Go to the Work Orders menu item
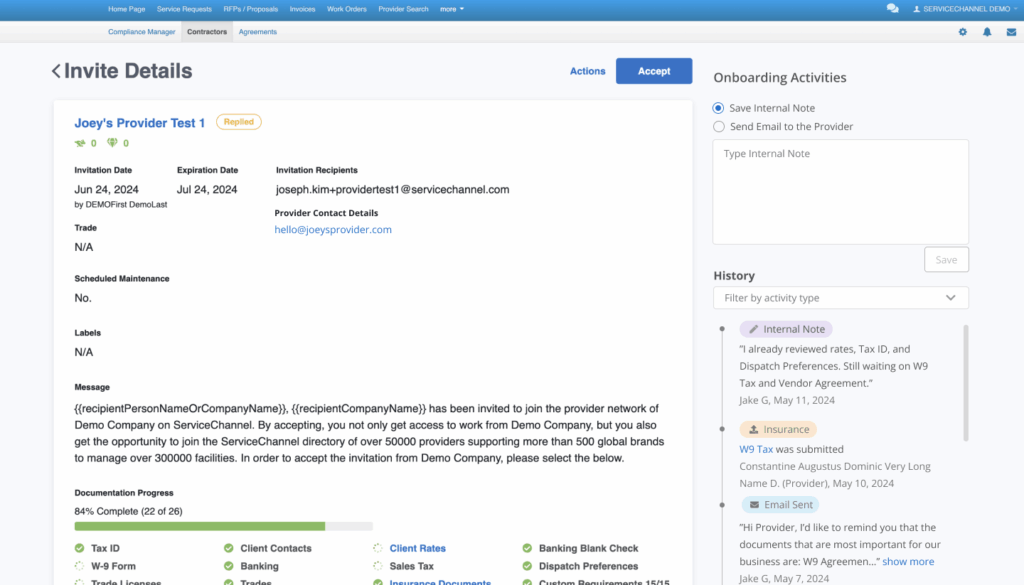 coord(347,9)
